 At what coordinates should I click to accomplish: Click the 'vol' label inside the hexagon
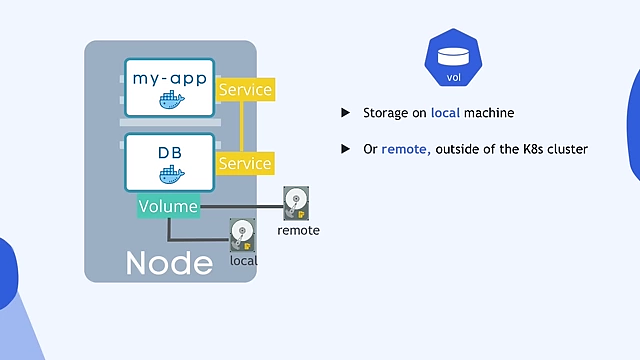(x=453, y=78)
